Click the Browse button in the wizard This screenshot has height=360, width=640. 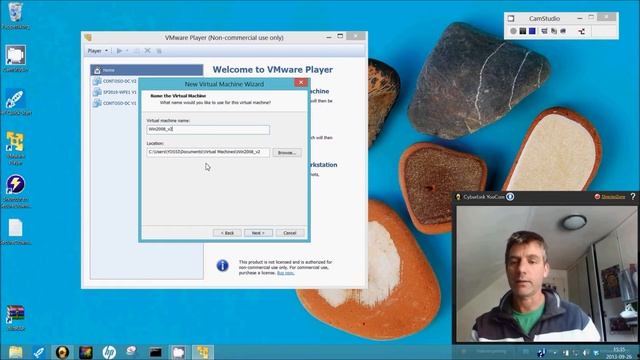click(287, 152)
